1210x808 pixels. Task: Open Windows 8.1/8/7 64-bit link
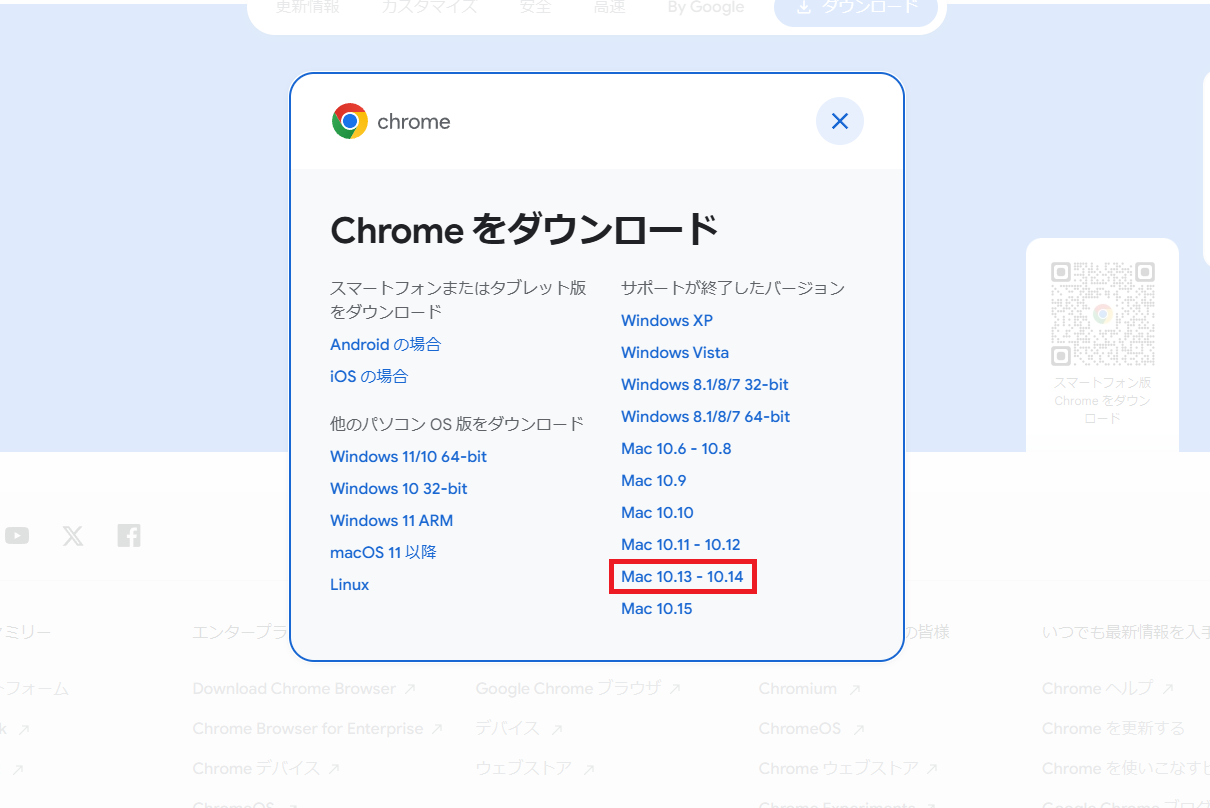click(x=705, y=416)
